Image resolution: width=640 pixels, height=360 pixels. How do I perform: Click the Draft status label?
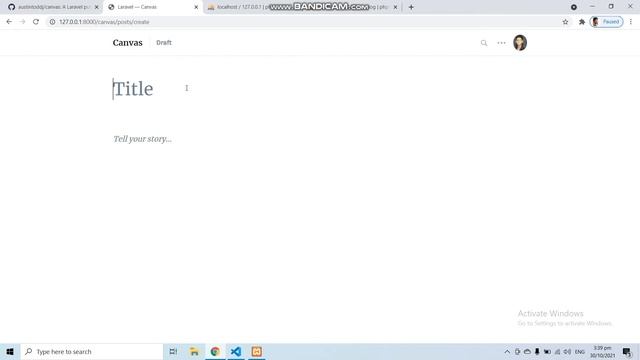tap(164, 42)
